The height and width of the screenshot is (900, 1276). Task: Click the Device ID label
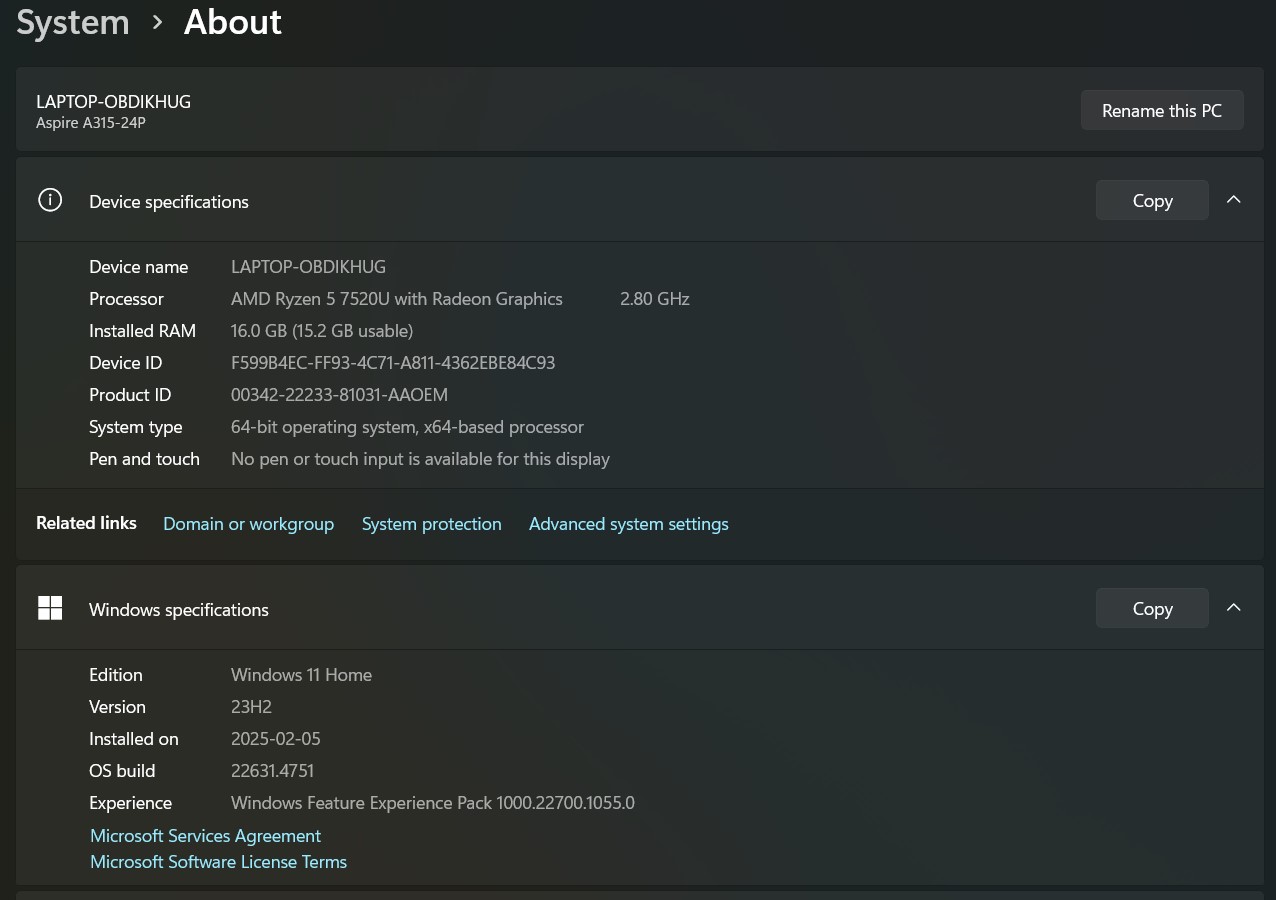[125, 363]
